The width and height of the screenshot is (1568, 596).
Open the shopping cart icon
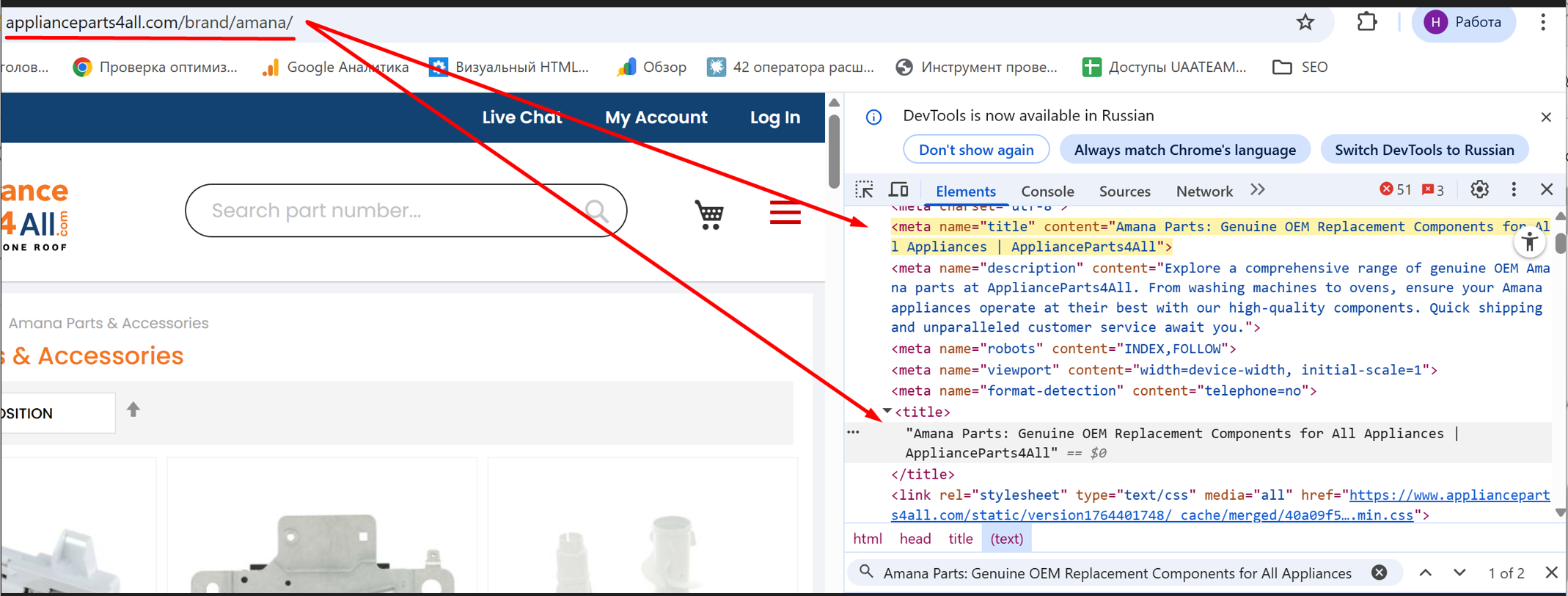[x=709, y=214]
